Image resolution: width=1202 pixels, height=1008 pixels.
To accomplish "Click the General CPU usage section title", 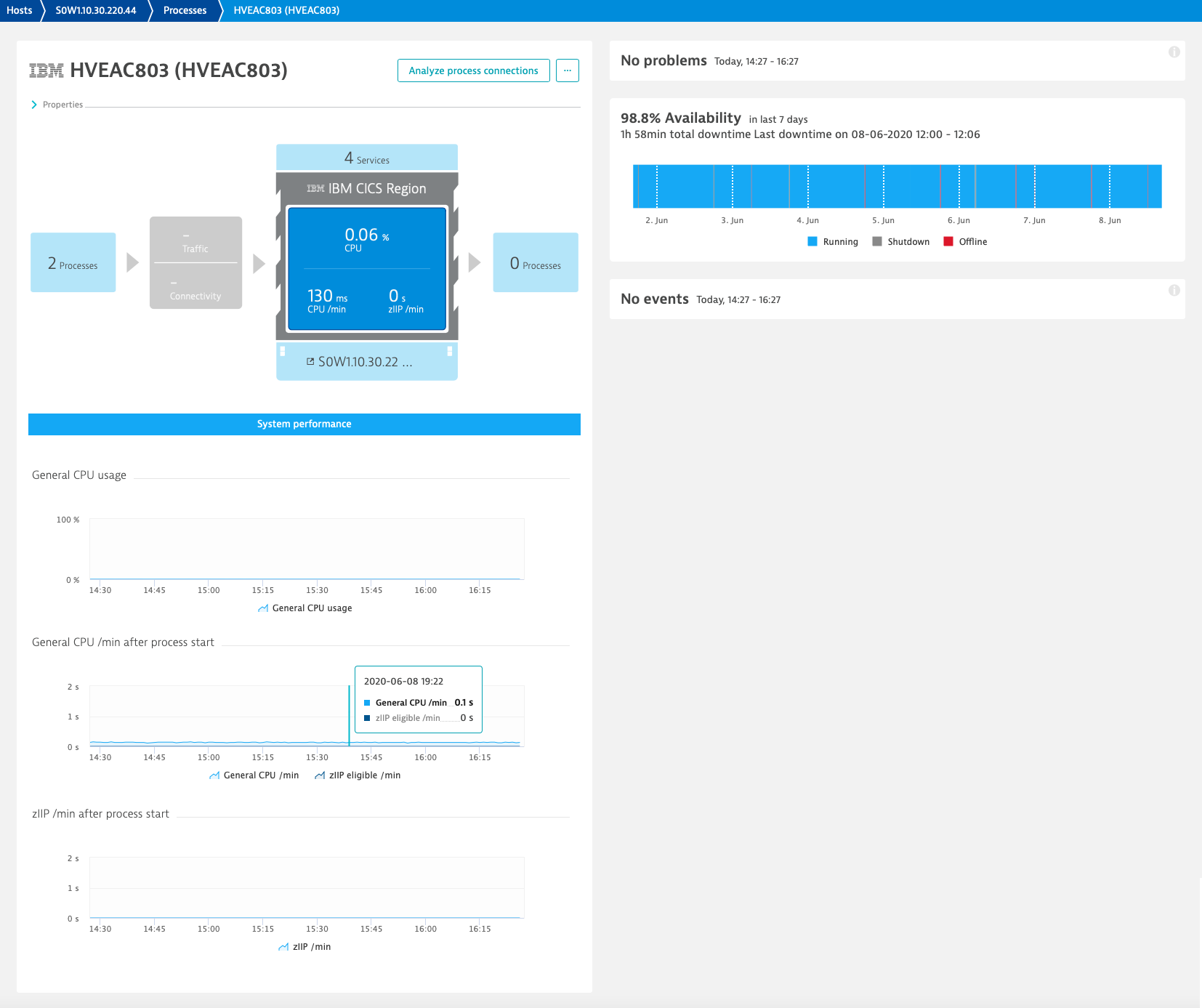I will [79, 475].
